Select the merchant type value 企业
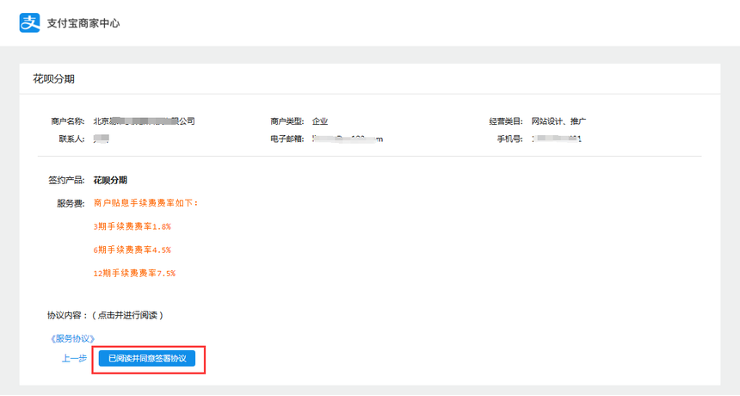 (x=320, y=121)
